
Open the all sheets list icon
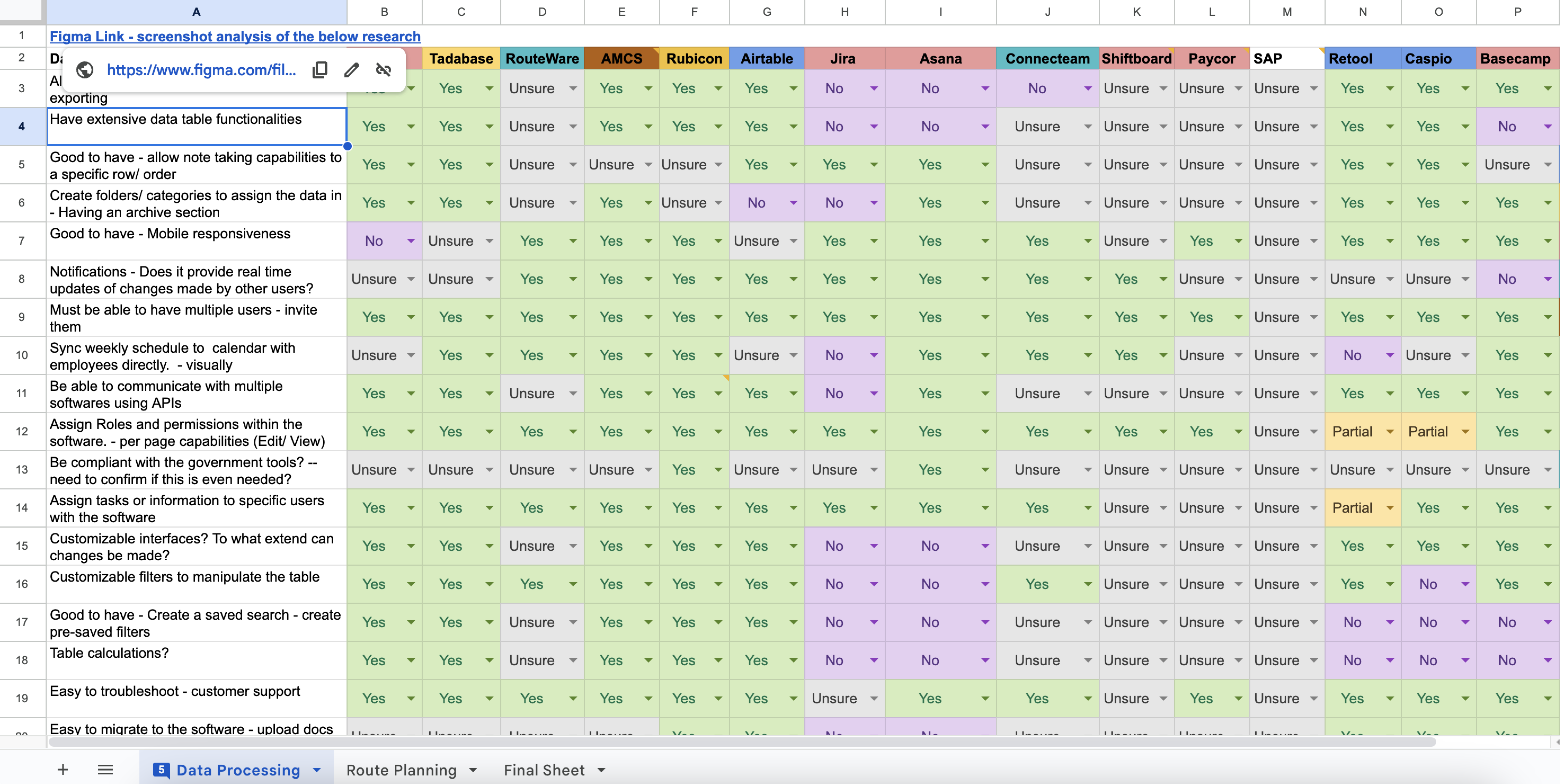pos(105,769)
